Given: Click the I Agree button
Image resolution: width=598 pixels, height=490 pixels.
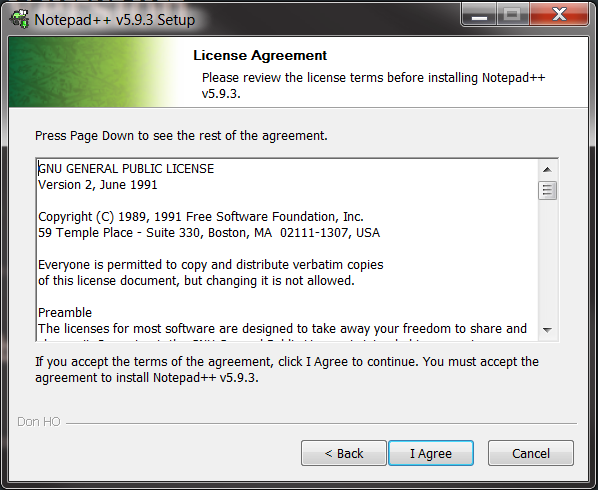Looking at the screenshot, I should pos(431,453).
